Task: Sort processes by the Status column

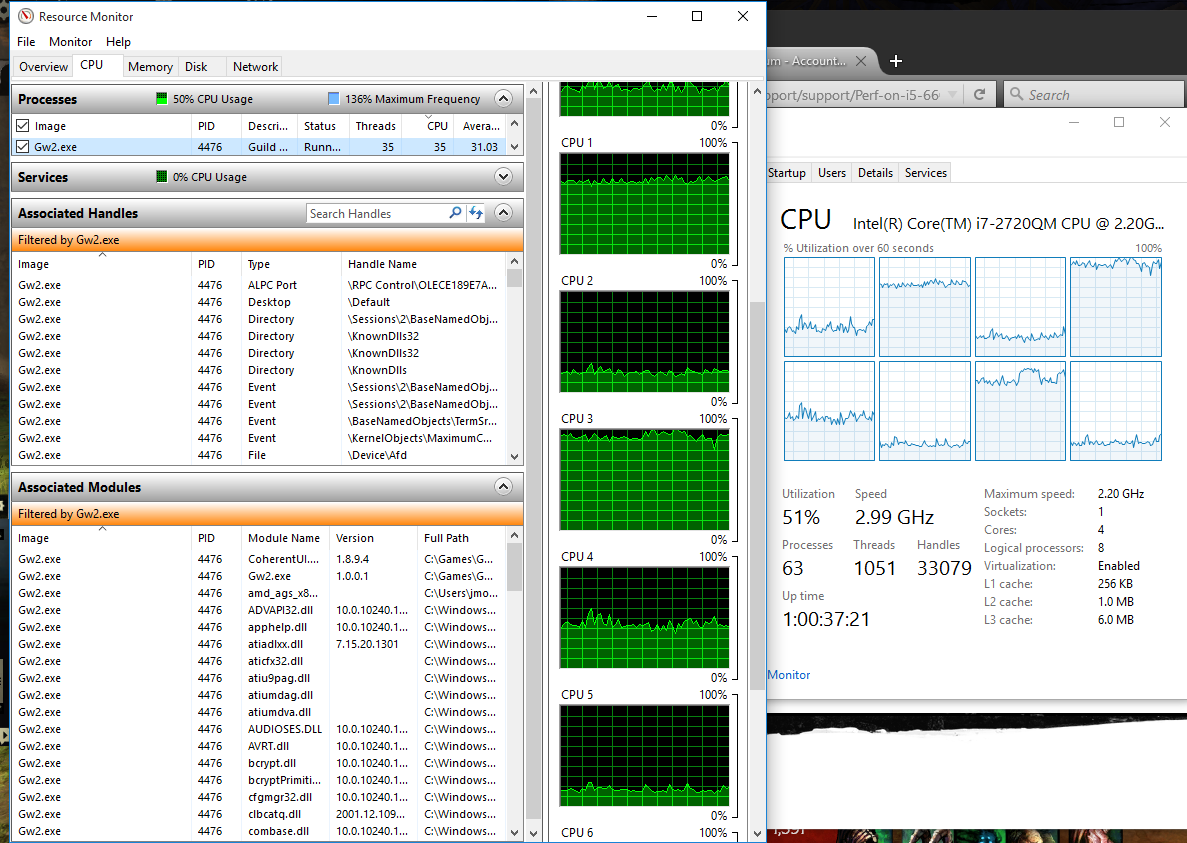Action: (323, 126)
